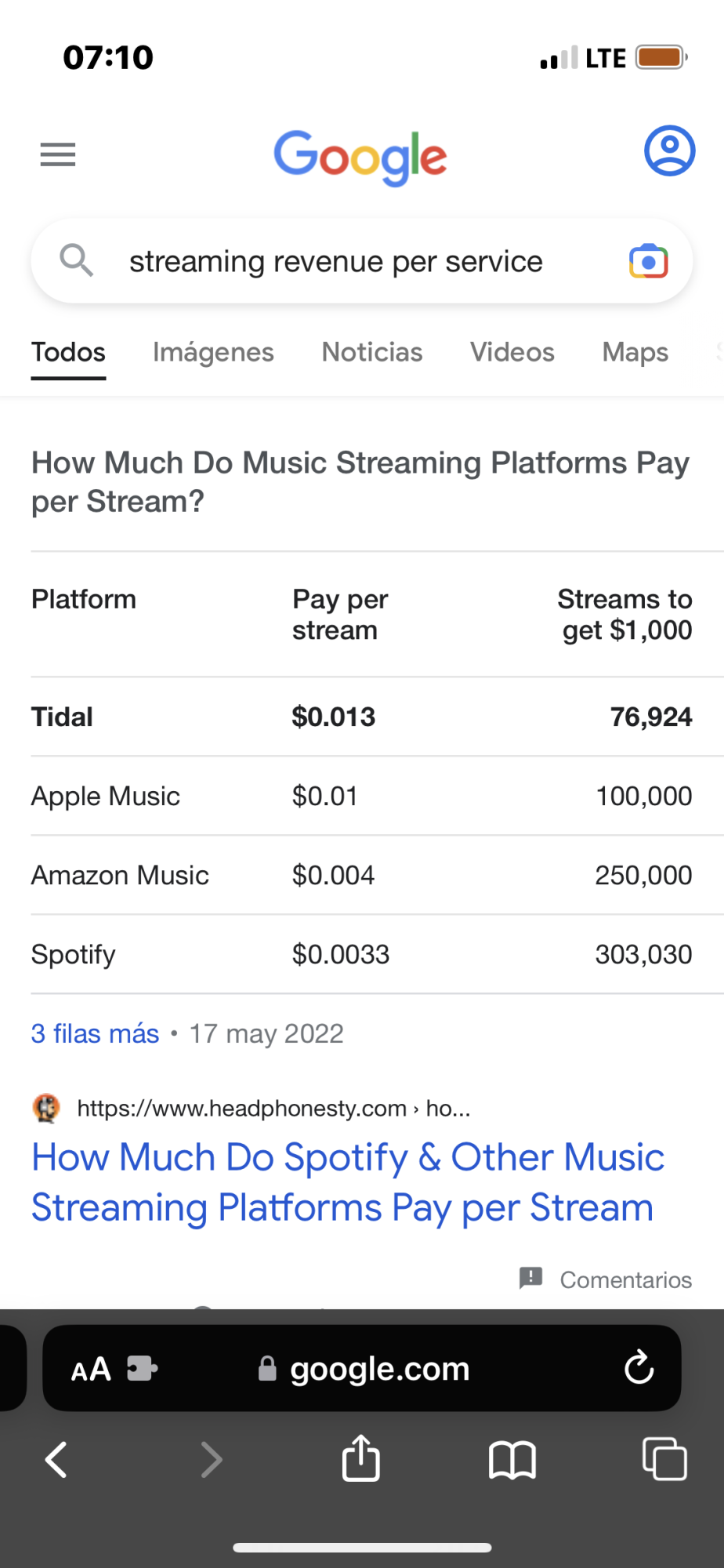Switch to the Noticias tab
Image resolution: width=724 pixels, height=1568 pixels.
(x=371, y=352)
